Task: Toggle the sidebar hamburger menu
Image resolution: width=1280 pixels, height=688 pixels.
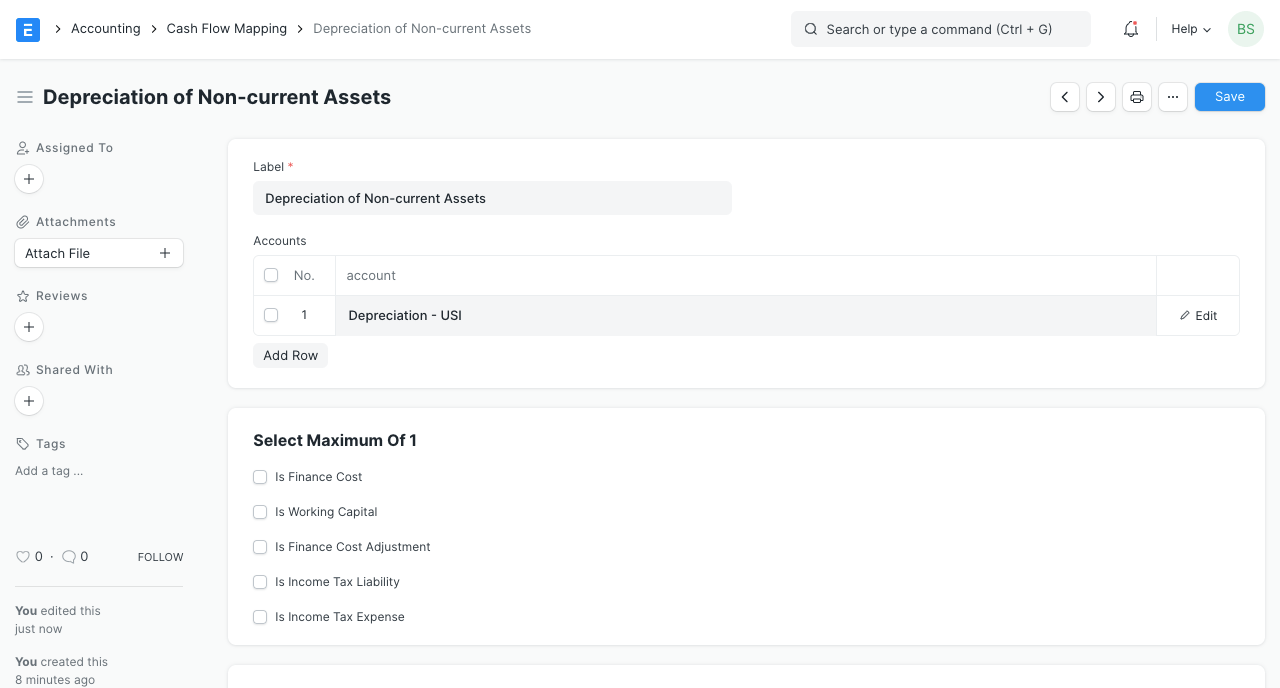Action: pyautogui.click(x=25, y=97)
